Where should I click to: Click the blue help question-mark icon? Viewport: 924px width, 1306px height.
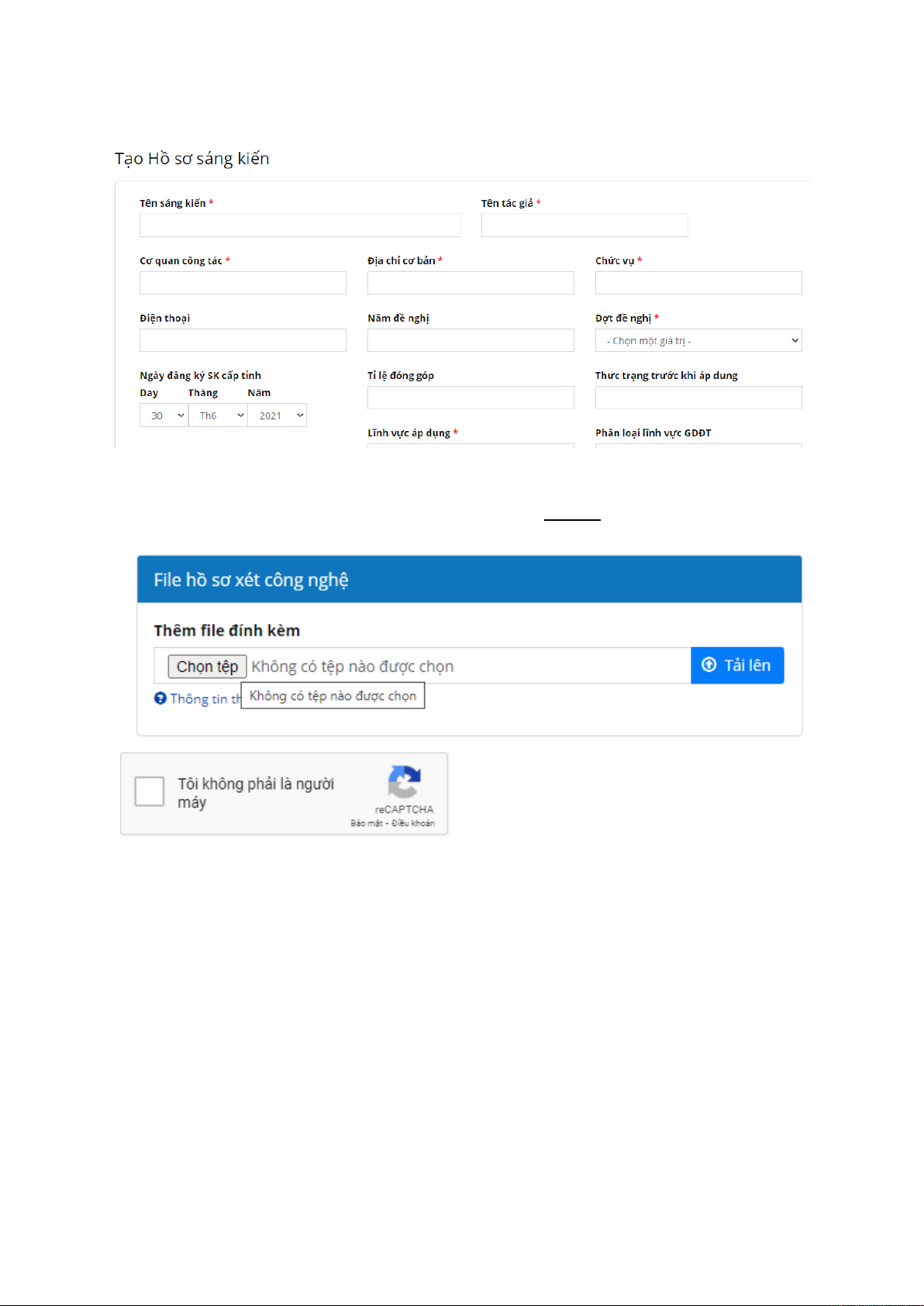click(x=160, y=698)
